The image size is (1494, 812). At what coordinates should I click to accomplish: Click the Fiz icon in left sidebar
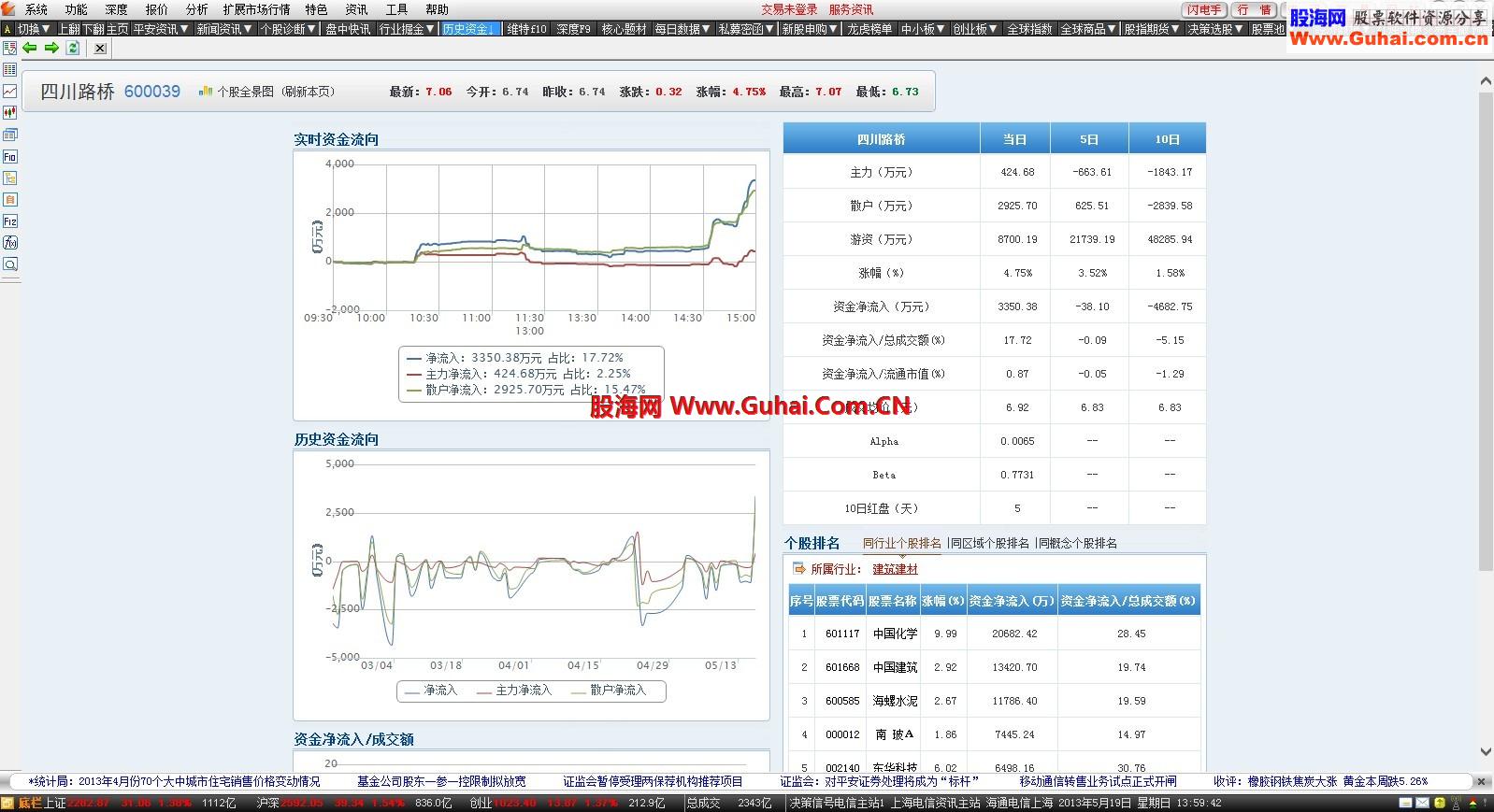point(9,221)
